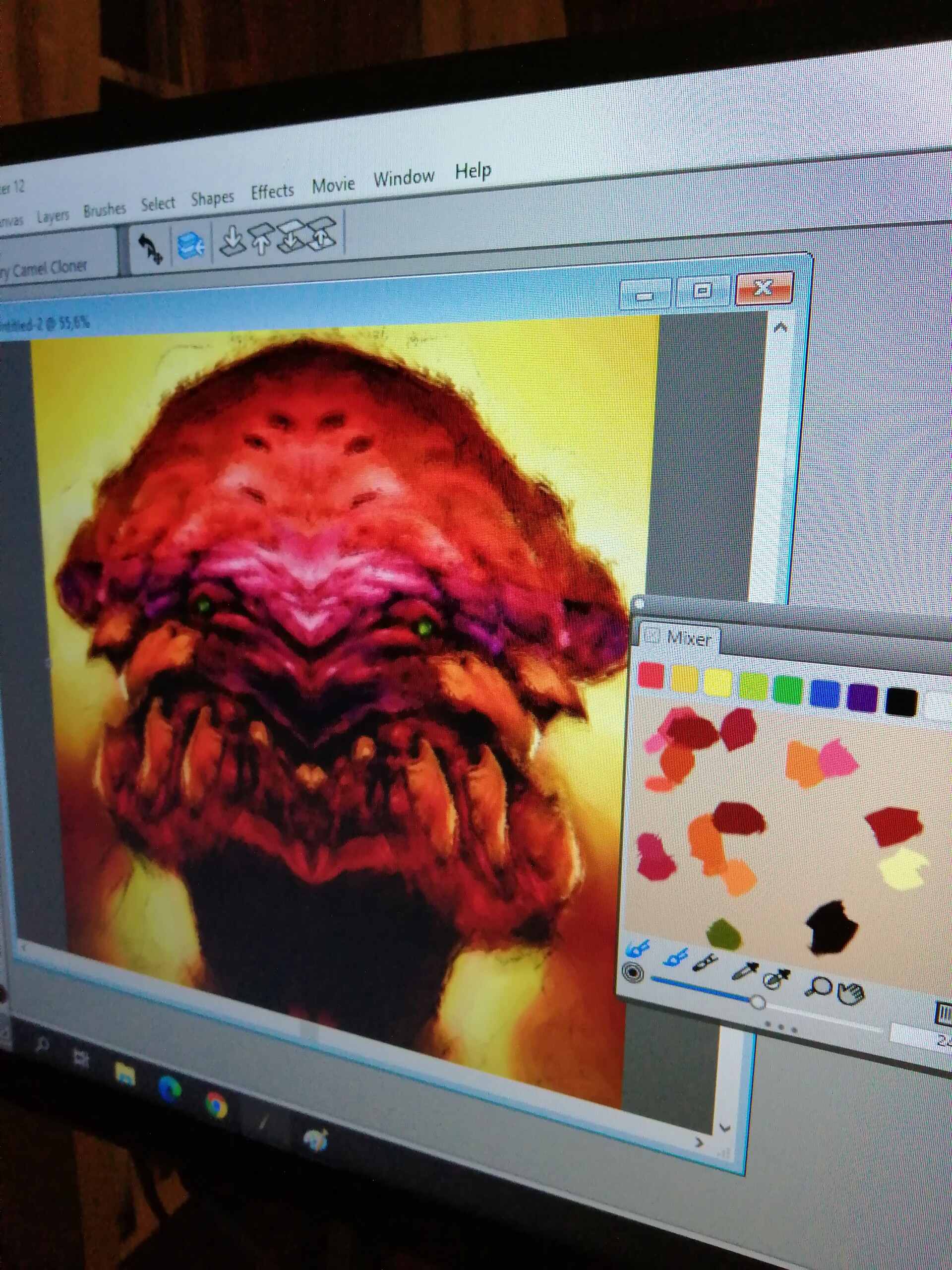Open the Help menu

pos(474,171)
